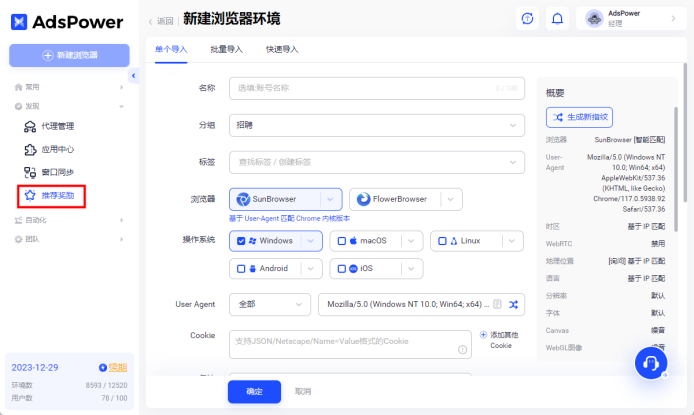Switch to the 批量导入 tab
This screenshot has height=415, width=694.
(227, 49)
